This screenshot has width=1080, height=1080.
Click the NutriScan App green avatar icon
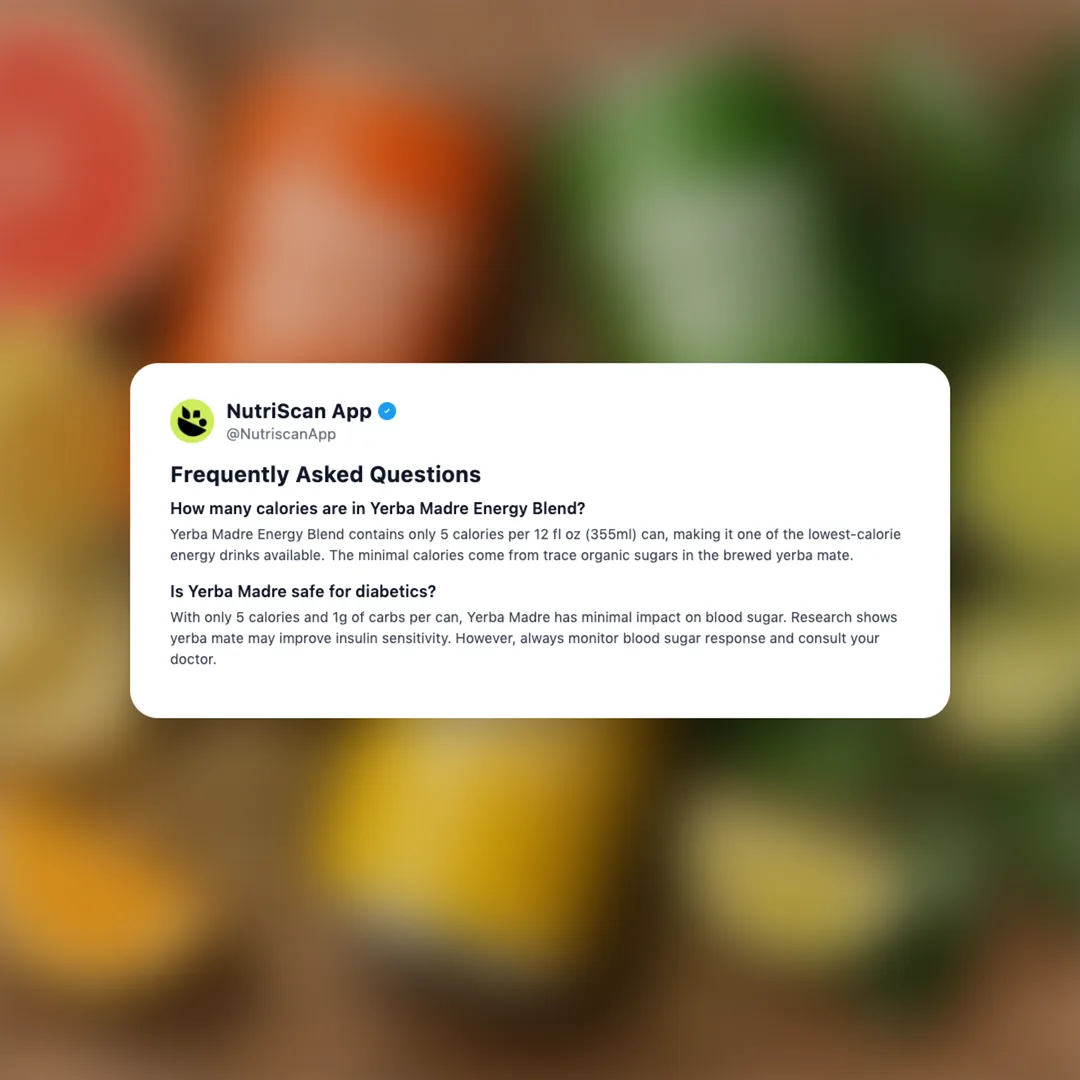192,421
